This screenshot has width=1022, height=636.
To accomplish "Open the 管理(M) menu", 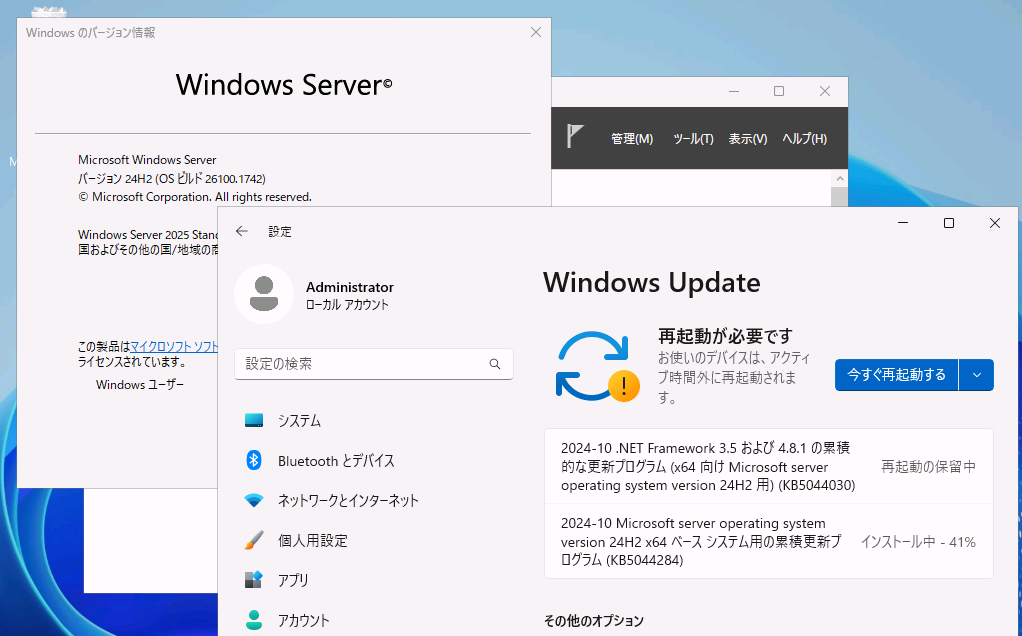I will tap(632, 138).
